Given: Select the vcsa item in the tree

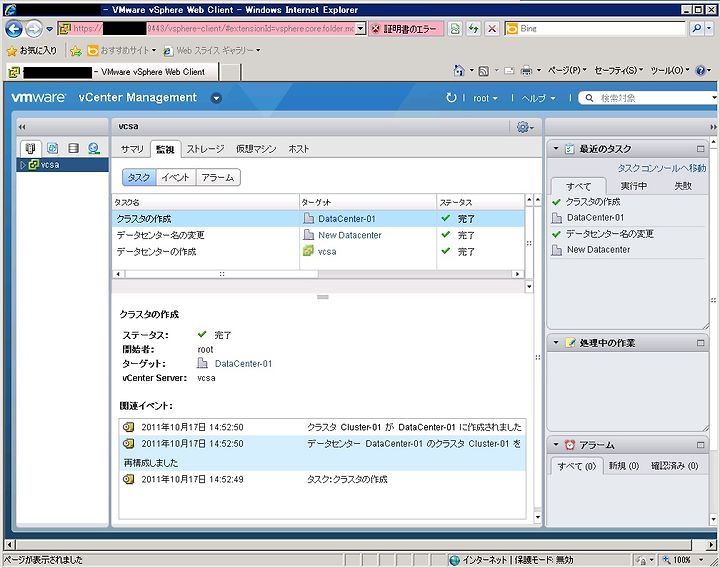Looking at the screenshot, I should [50, 164].
